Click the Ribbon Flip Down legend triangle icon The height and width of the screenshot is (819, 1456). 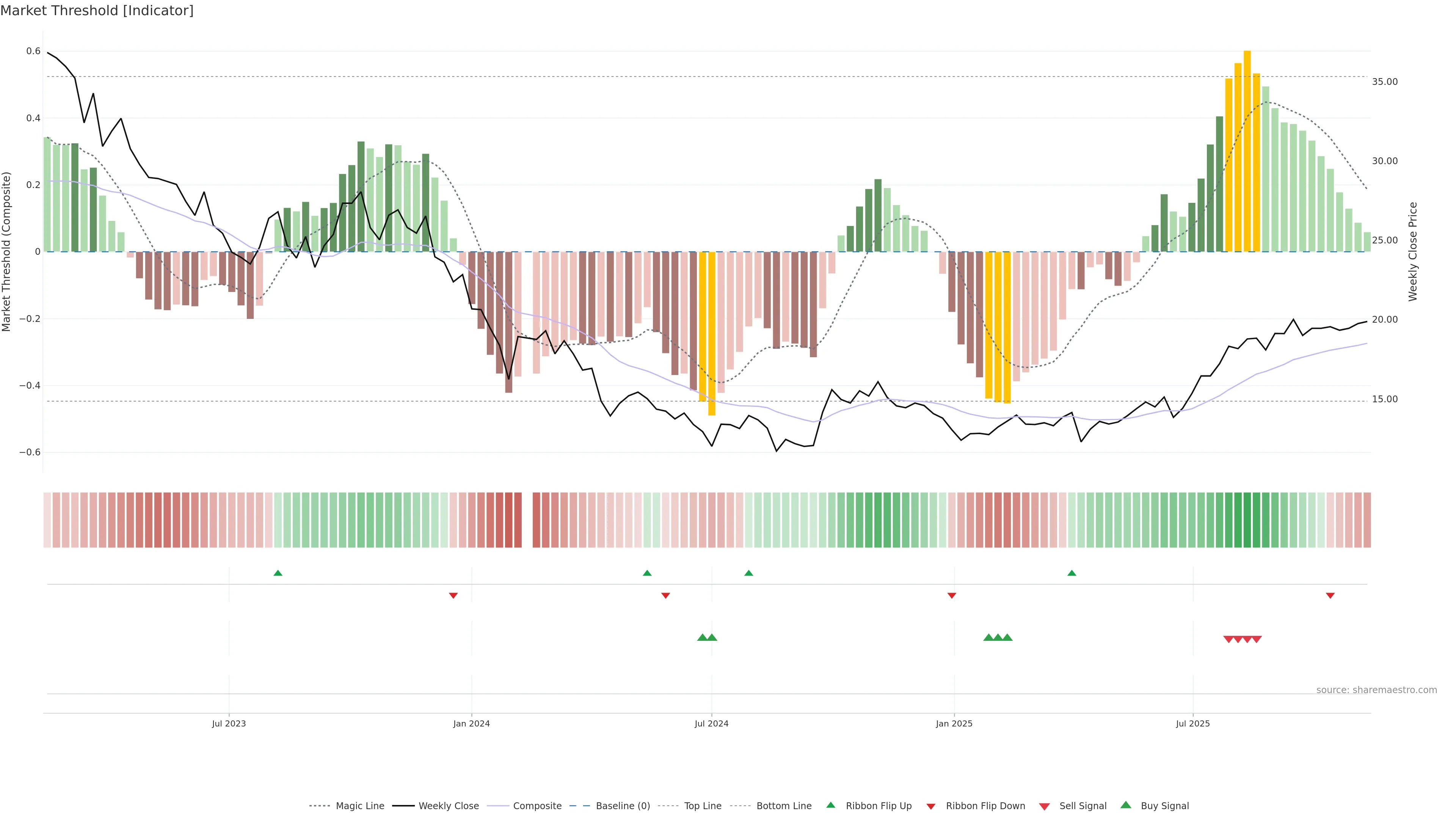tap(931, 806)
